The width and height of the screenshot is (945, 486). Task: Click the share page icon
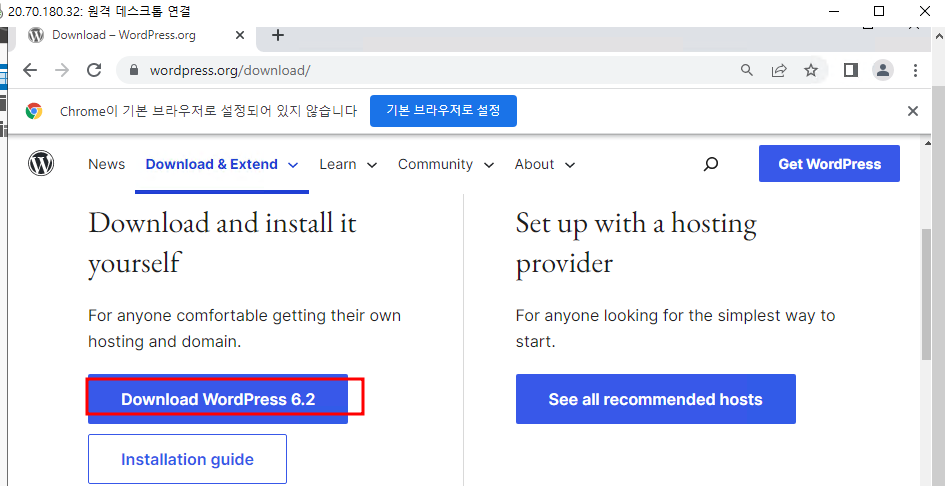779,71
